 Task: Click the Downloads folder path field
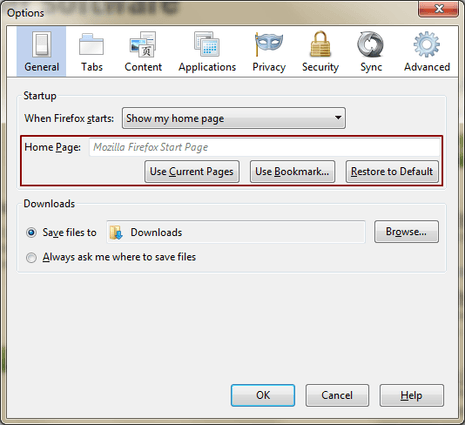click(x=236, y=232)
